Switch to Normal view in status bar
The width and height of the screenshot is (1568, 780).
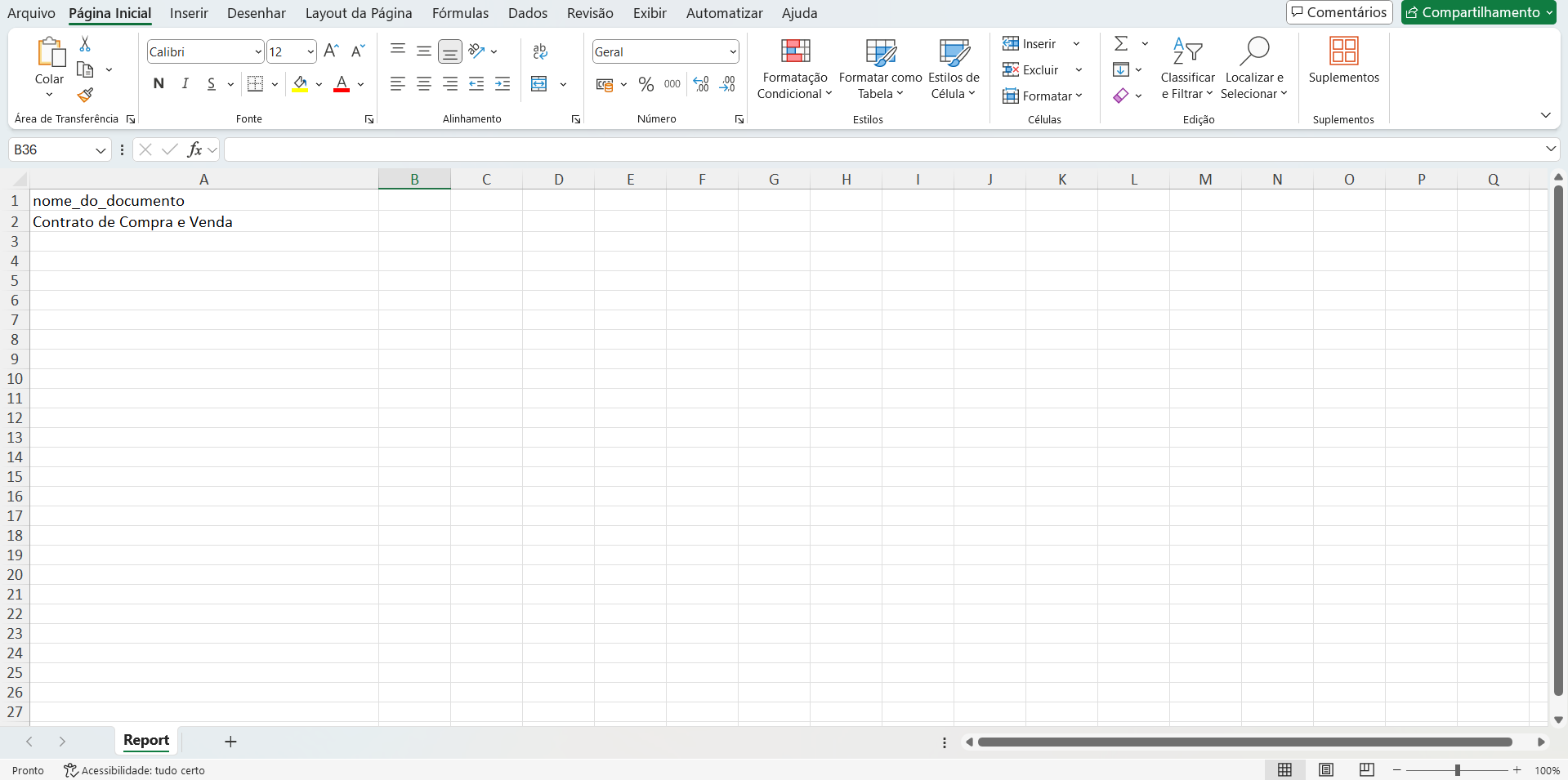coord(1284,769)
